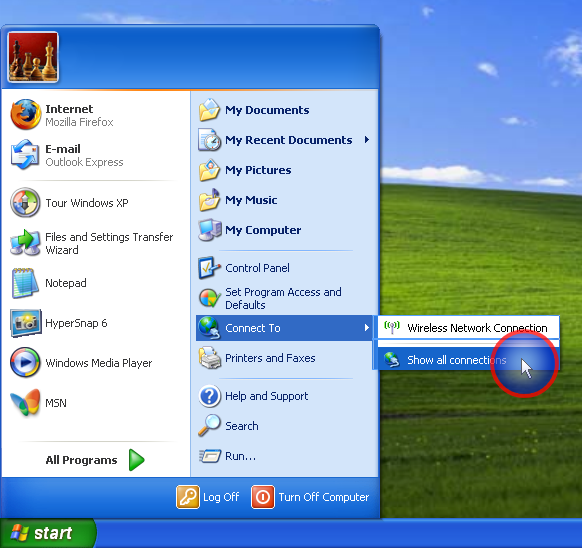Open Control Panel icon
Image resolution: width=582 pixels, height=548 pixels.
209,268
